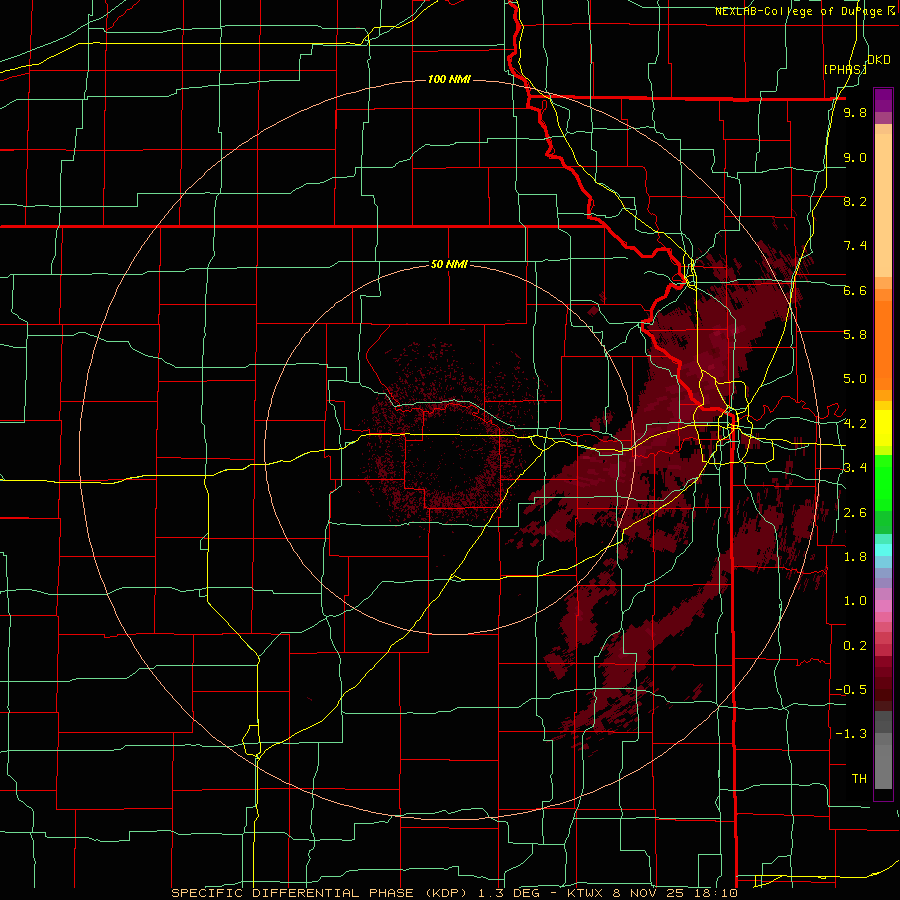Click the bright green swatch on the color bar
The width and height of the screenshot is (900, 900).
coord(883,483)
